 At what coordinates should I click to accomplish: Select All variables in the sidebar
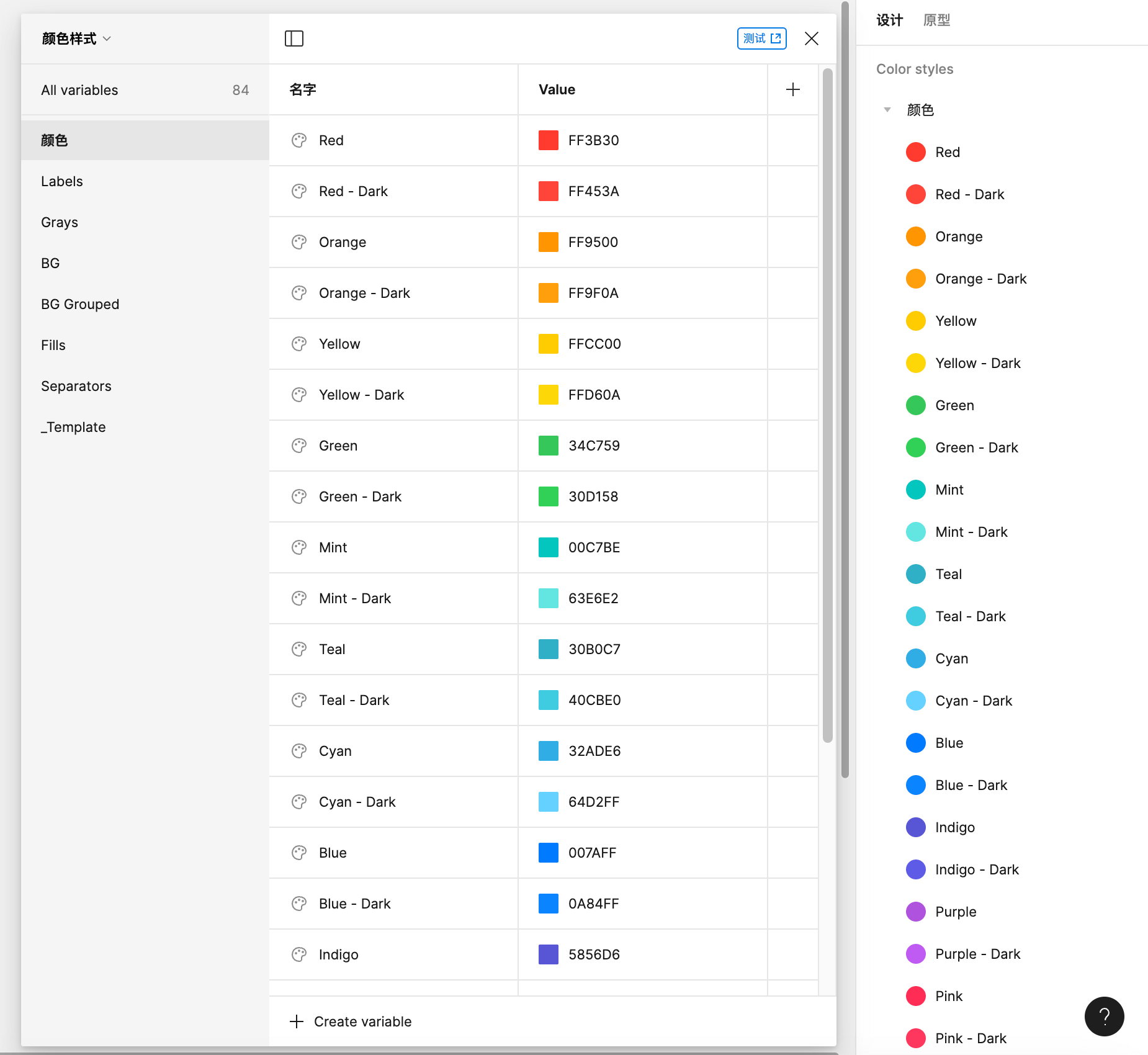click(x=79, y=90)
